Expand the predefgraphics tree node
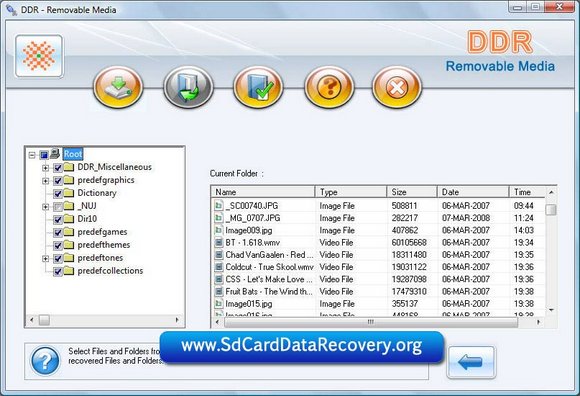Screen dimensions: 580x396 pos(45,181)
